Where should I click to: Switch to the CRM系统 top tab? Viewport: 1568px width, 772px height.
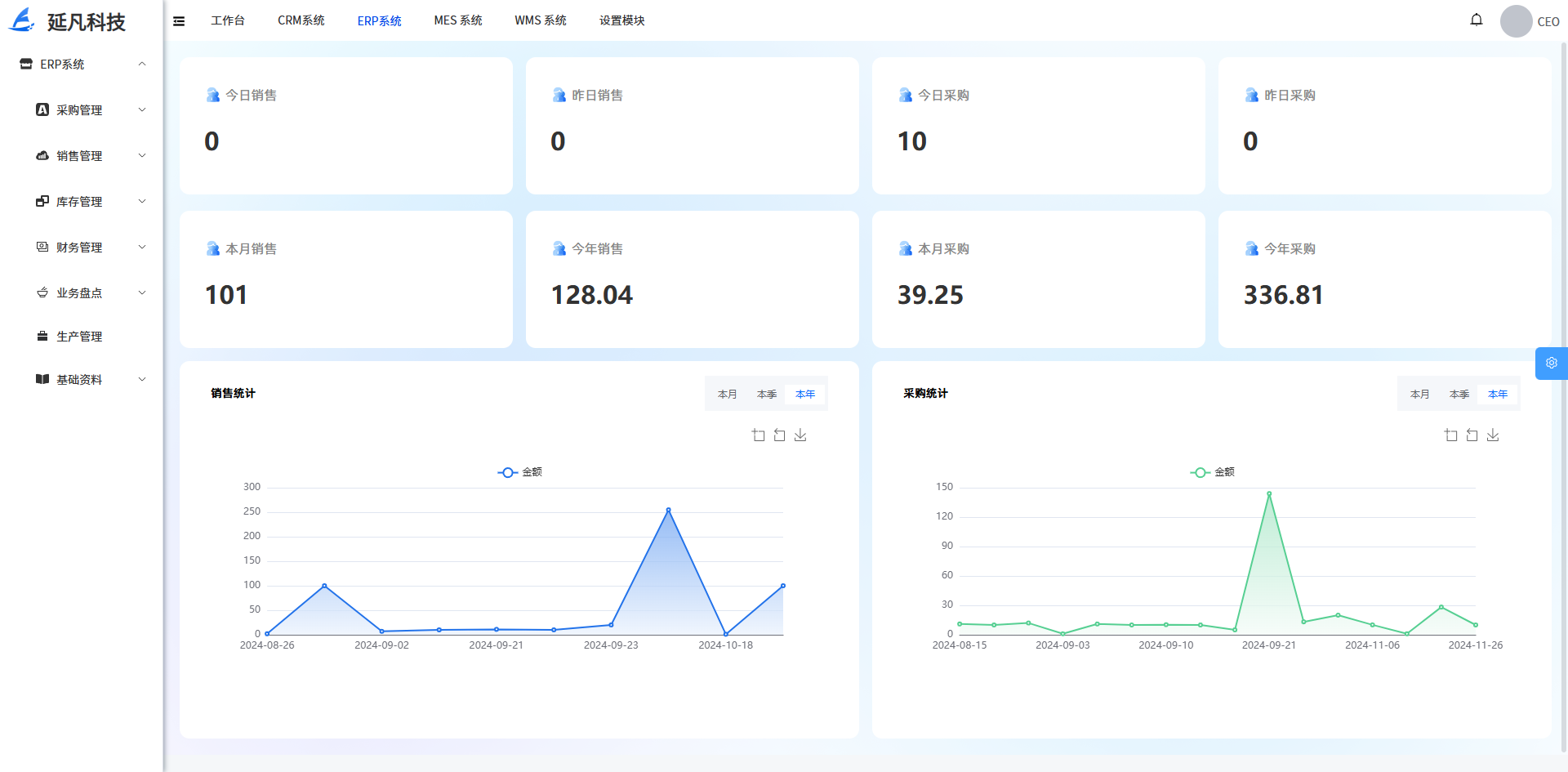tap(301, 20)
